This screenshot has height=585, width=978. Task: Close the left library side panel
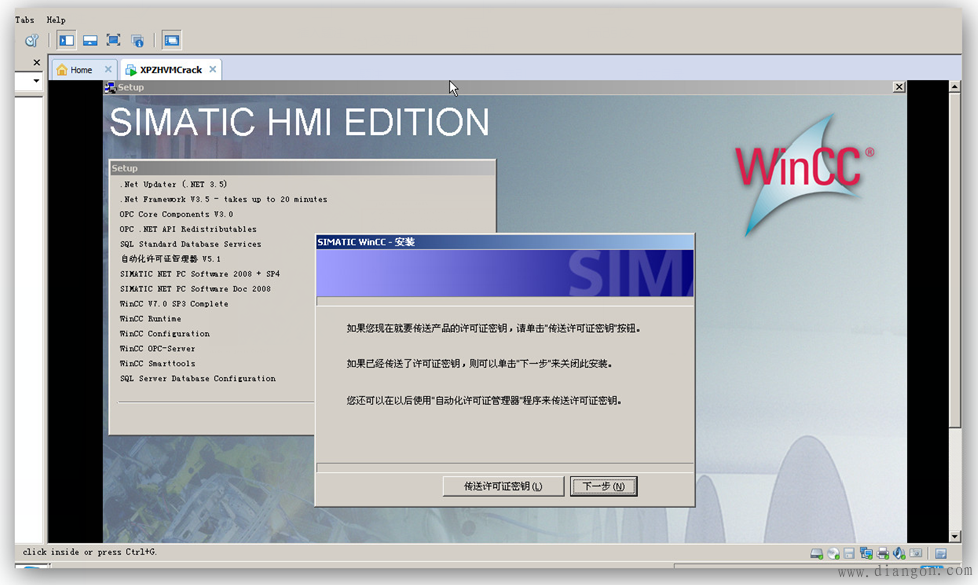36,62
